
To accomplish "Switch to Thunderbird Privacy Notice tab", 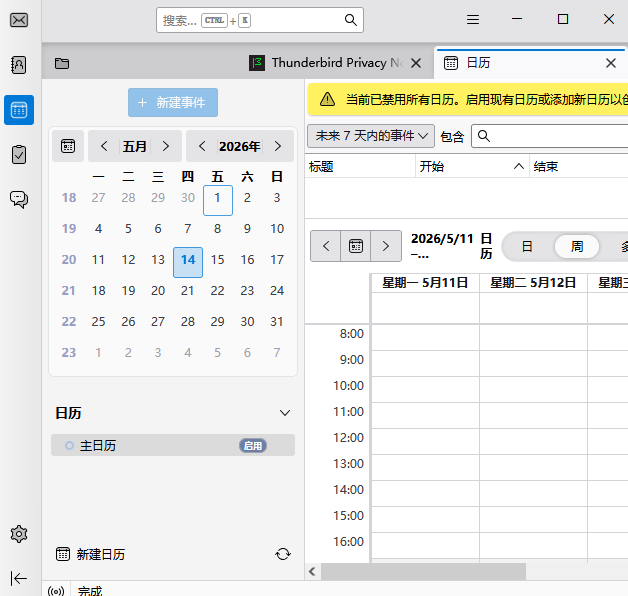I will tap(336, 63).
